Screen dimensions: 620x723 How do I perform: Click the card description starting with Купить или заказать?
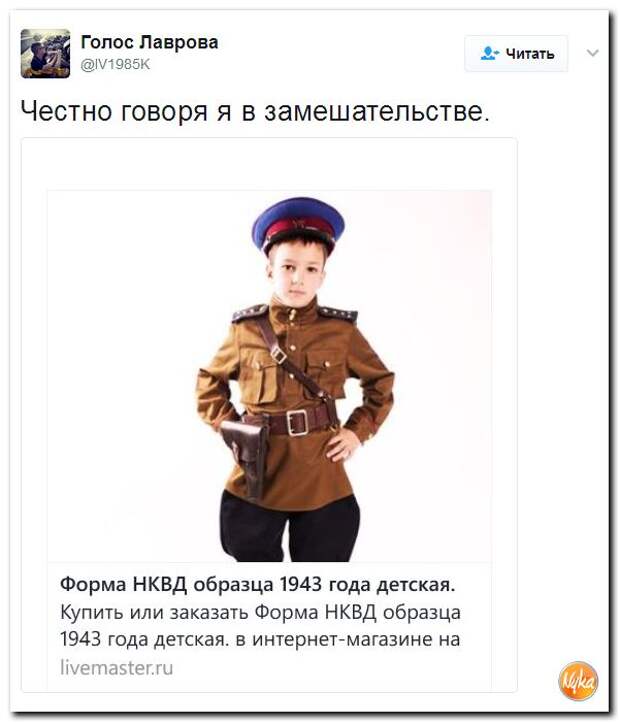pyautogui.click(x=260, y=626)
